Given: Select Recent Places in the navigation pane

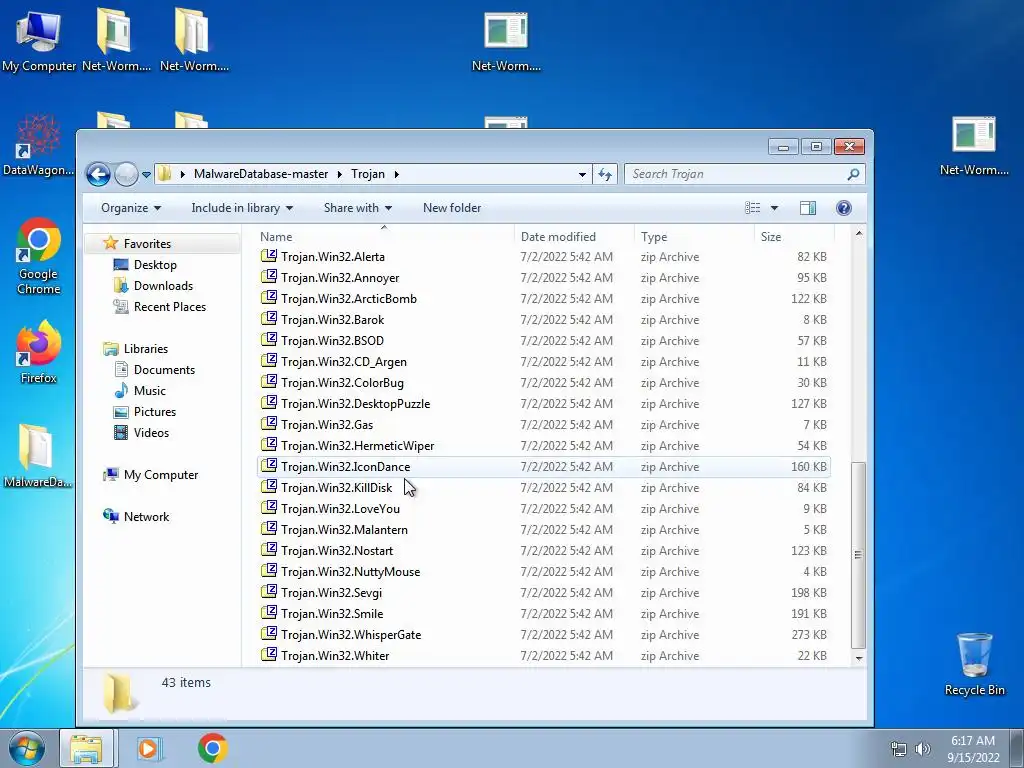Looking at the screenshot, I should pyautogui.click(x=169, y=306).
